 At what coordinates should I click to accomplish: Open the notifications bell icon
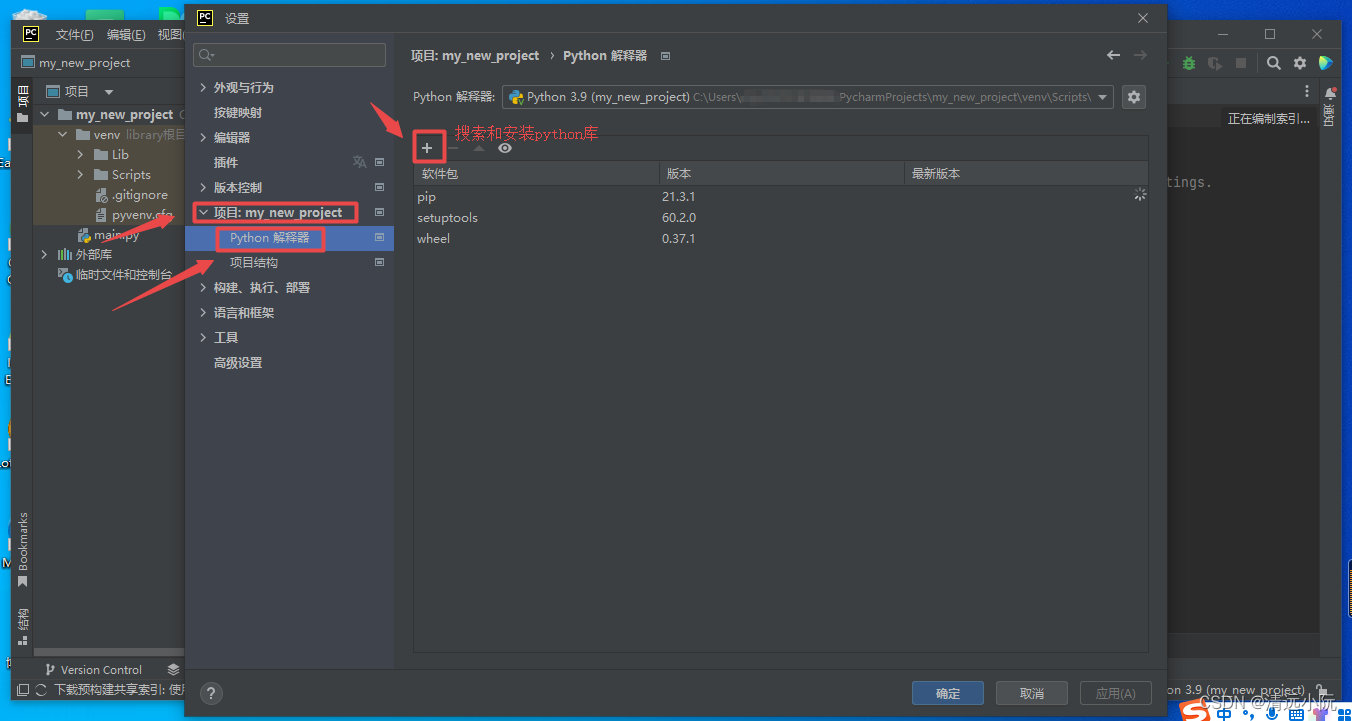(1330, 95)
